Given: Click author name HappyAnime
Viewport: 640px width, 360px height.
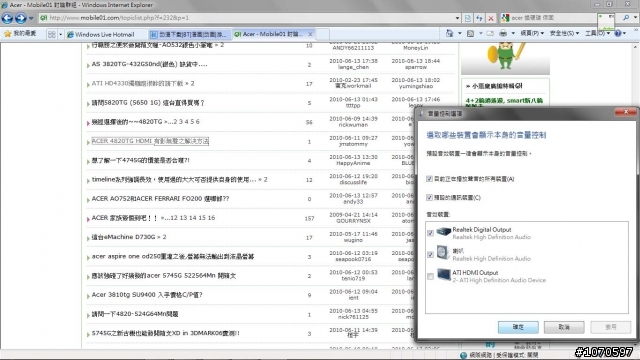Looking at the screenshot, I should pyautogui.click(x=353, y=163).
